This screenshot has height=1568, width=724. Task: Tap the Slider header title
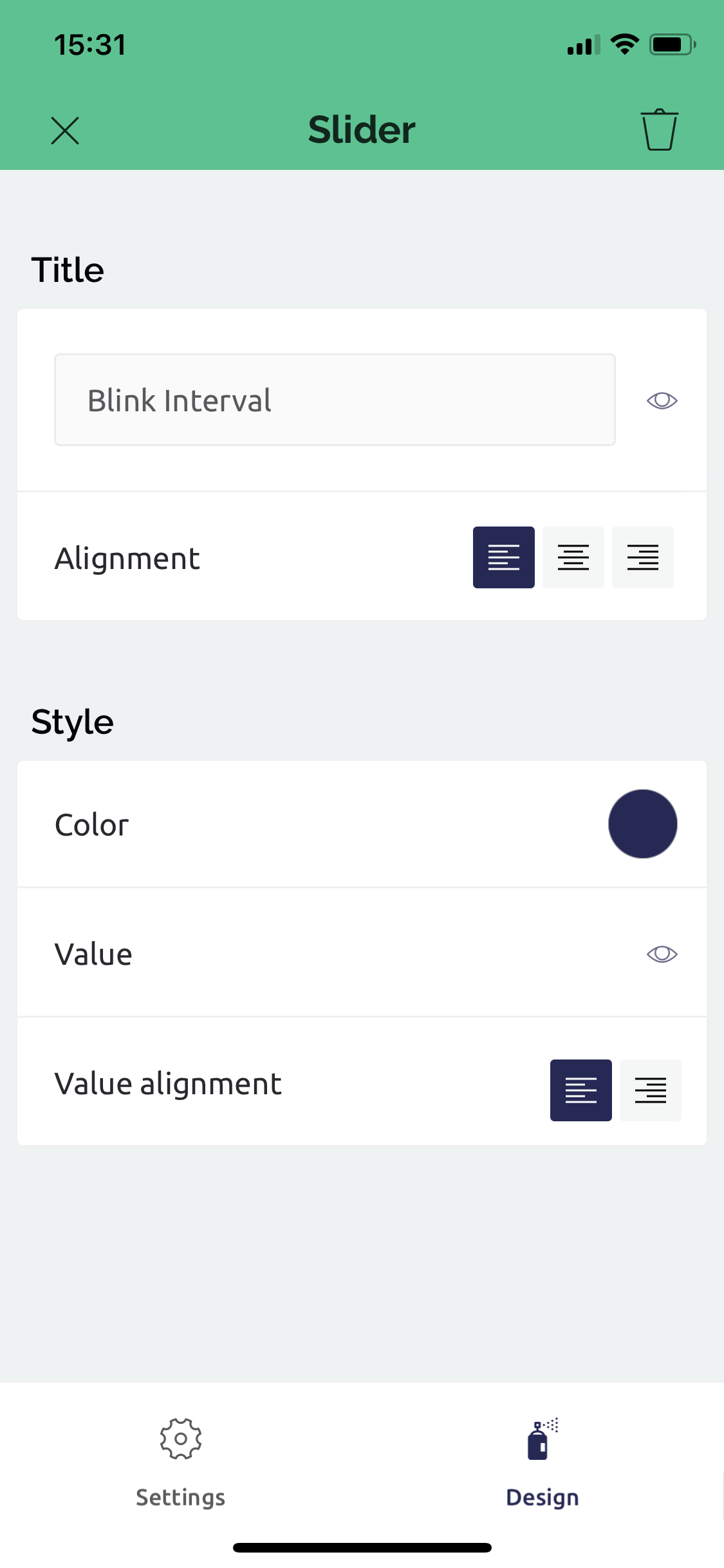[362, 130]
